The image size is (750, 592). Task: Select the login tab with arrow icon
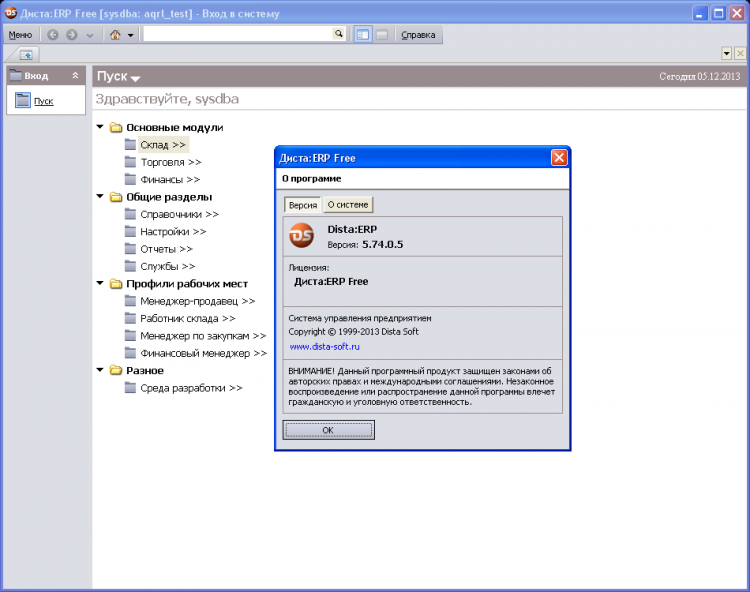[26, 55]
